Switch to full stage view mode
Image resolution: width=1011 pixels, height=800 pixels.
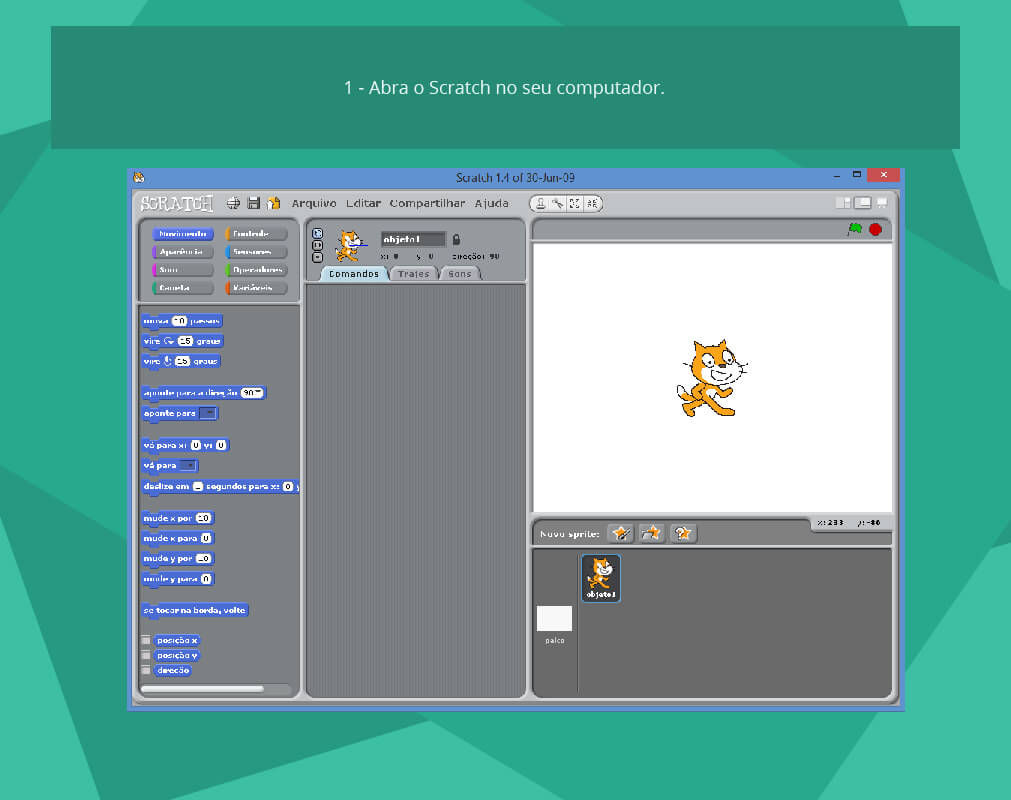point(863,203)
